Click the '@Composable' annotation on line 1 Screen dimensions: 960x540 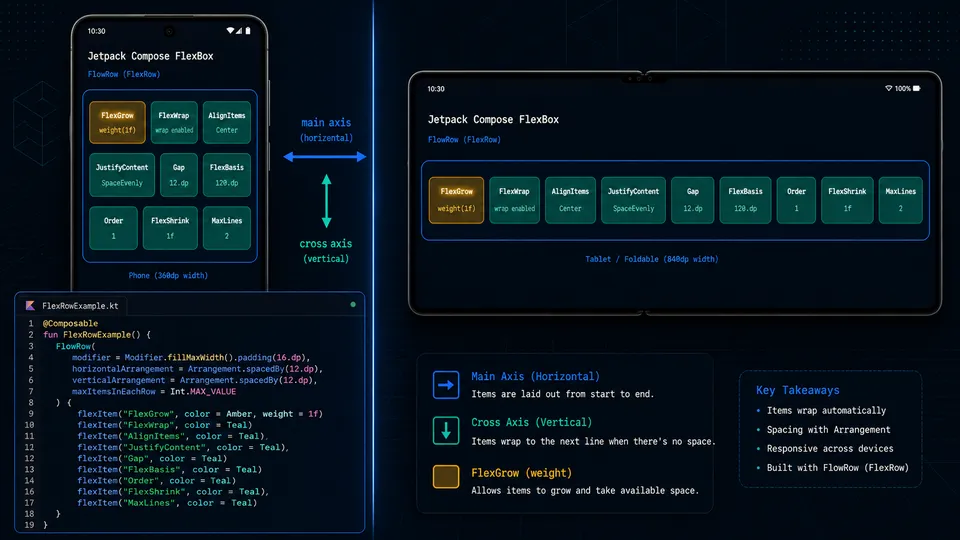(70, 323)
